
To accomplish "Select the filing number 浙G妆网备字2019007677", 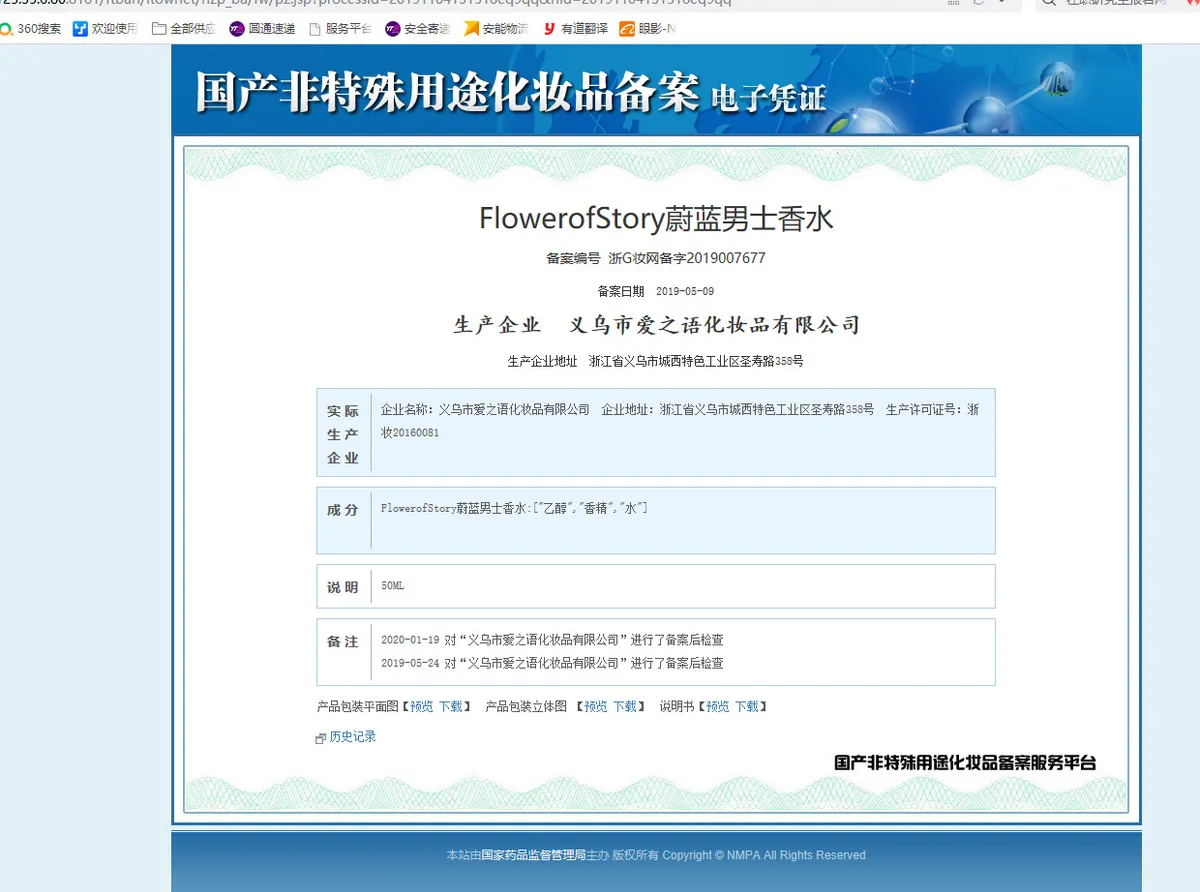I will (x=687, y=258).
